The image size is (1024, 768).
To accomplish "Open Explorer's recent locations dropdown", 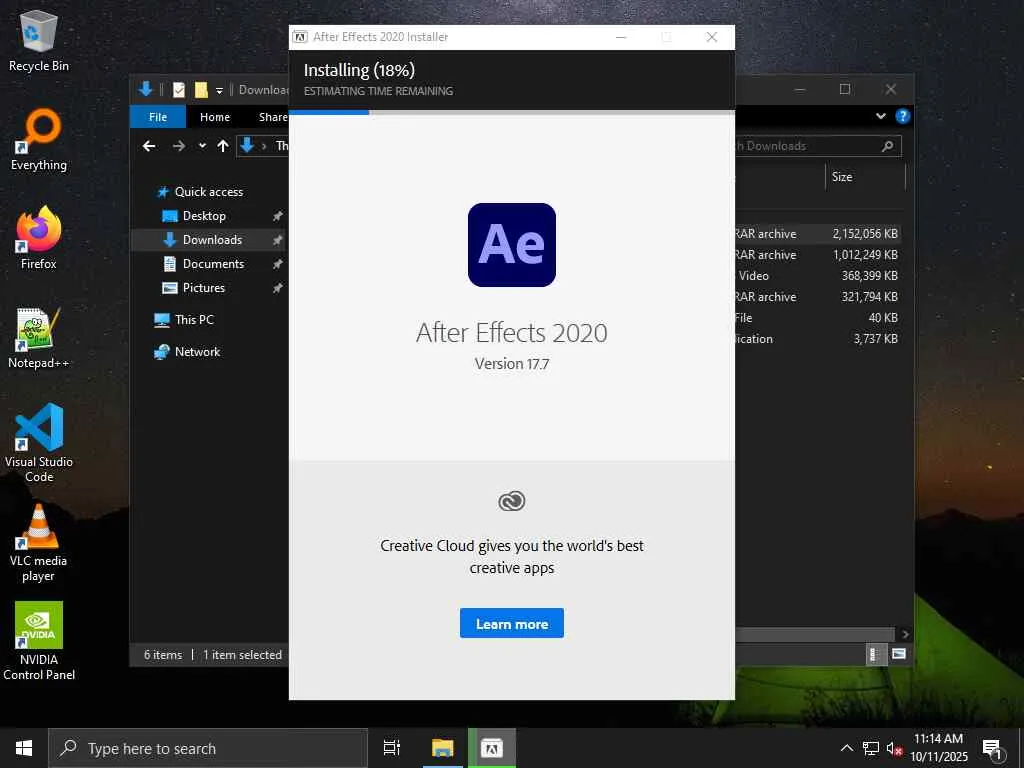I will tap(202, 146).
